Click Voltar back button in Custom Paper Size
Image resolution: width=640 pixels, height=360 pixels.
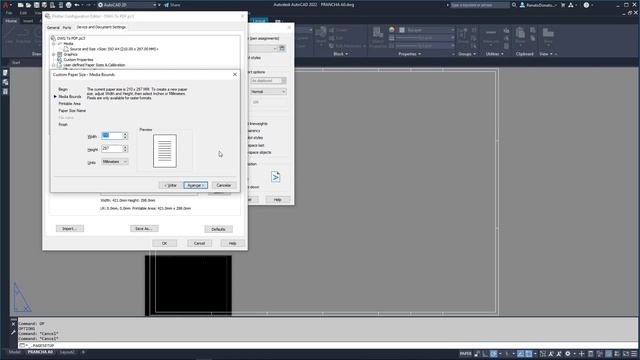click(171, 185)
